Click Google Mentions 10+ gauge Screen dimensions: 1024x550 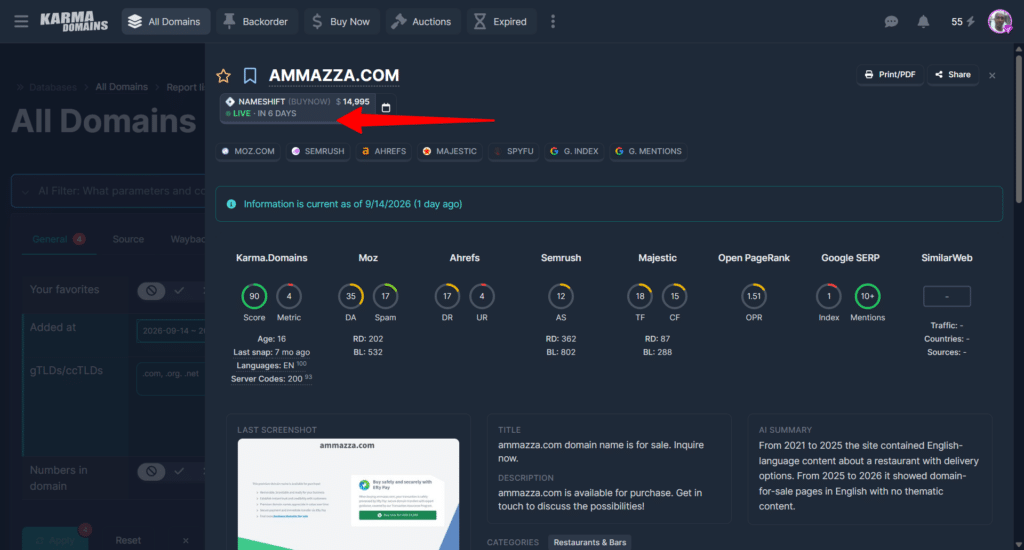click(x=867, y=297)
